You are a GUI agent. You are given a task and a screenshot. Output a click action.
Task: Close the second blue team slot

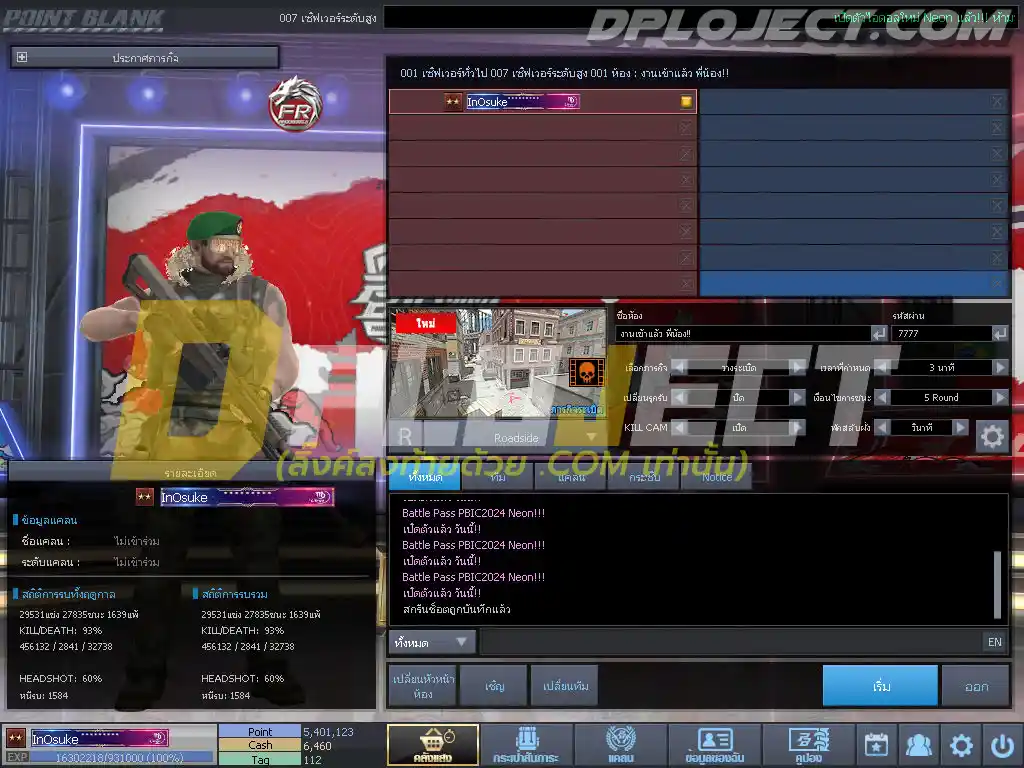pyautogui.click(x=997, y=127)
